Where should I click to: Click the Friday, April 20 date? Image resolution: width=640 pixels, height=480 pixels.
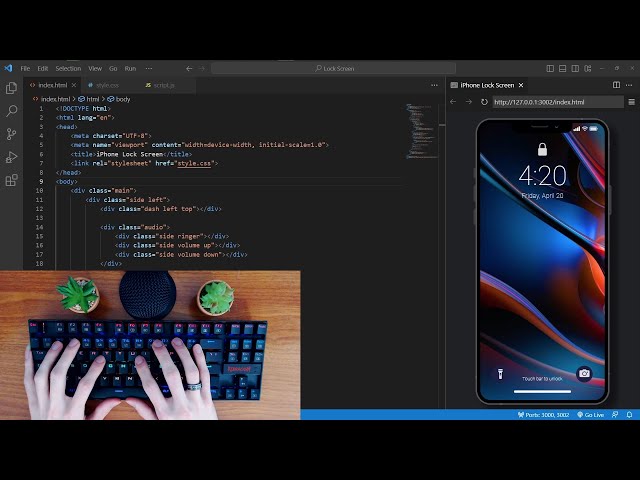point(542,196)
